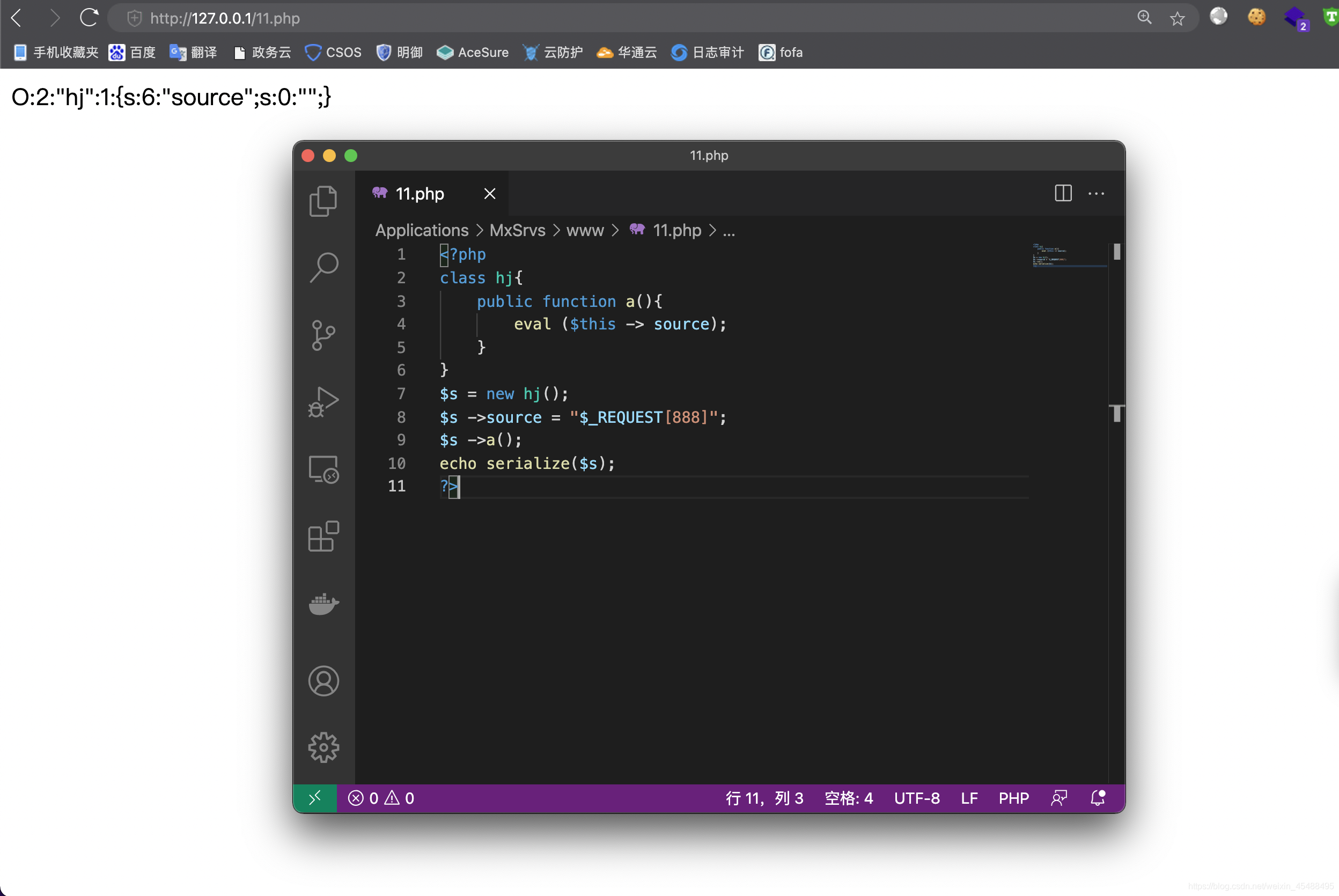Open notifications bell in status bar
Image resolution: width=1339 pixels, height=896 pixels.
click(x=1098, y=798)
